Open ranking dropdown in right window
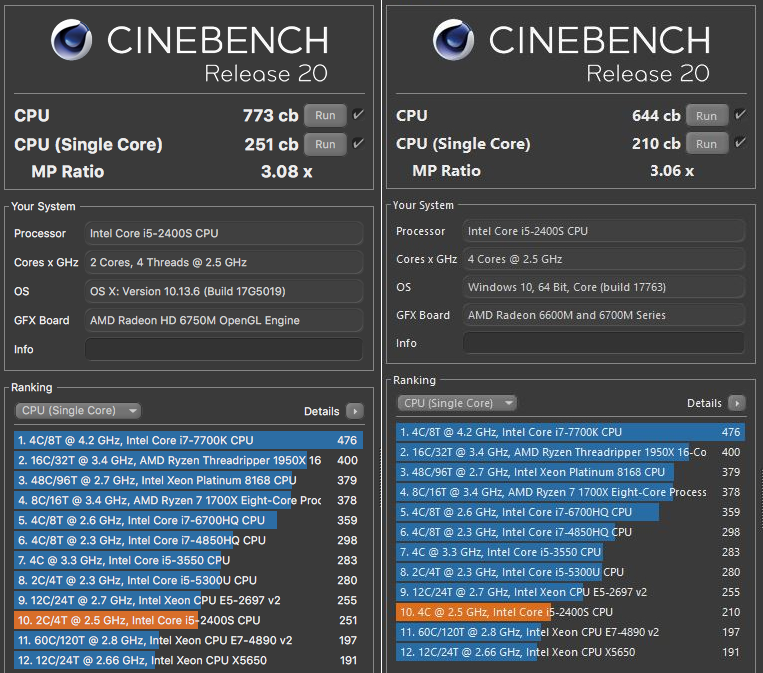This screenshot has height=673, width=763. tap(457, 403)
